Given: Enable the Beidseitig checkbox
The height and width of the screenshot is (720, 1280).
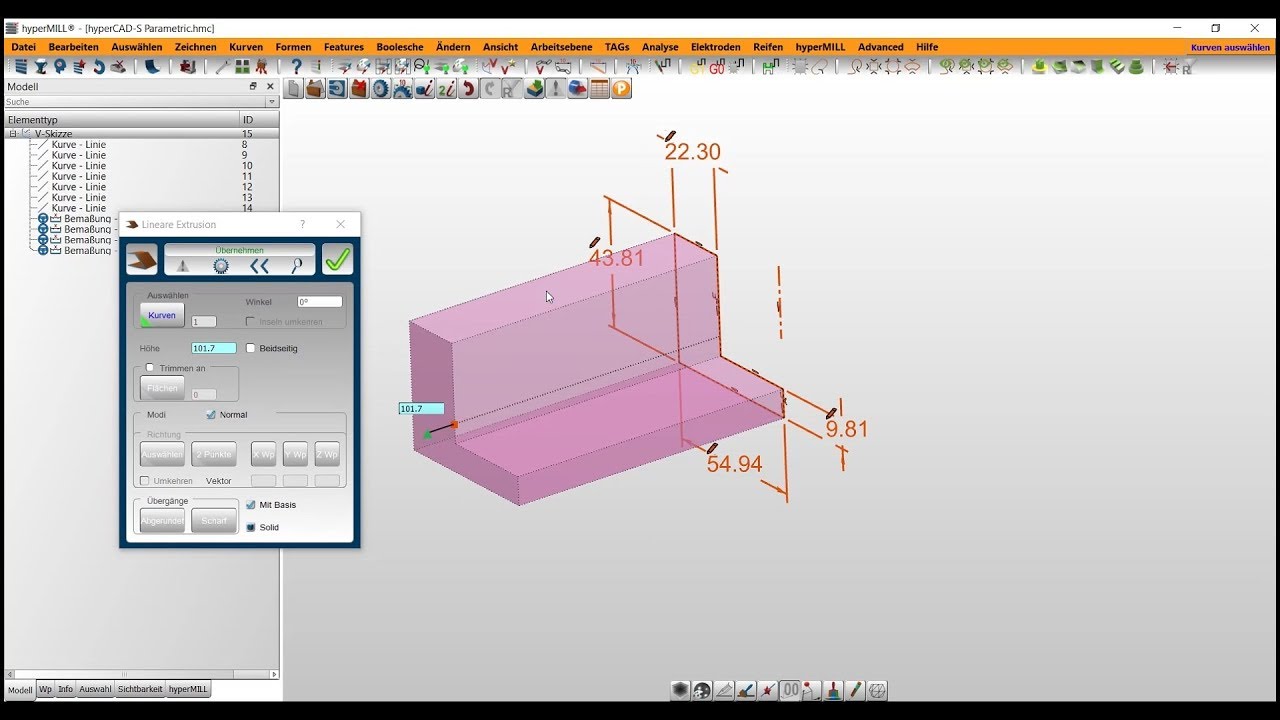Looking at the screenshot, I should (x=251, y=348).
